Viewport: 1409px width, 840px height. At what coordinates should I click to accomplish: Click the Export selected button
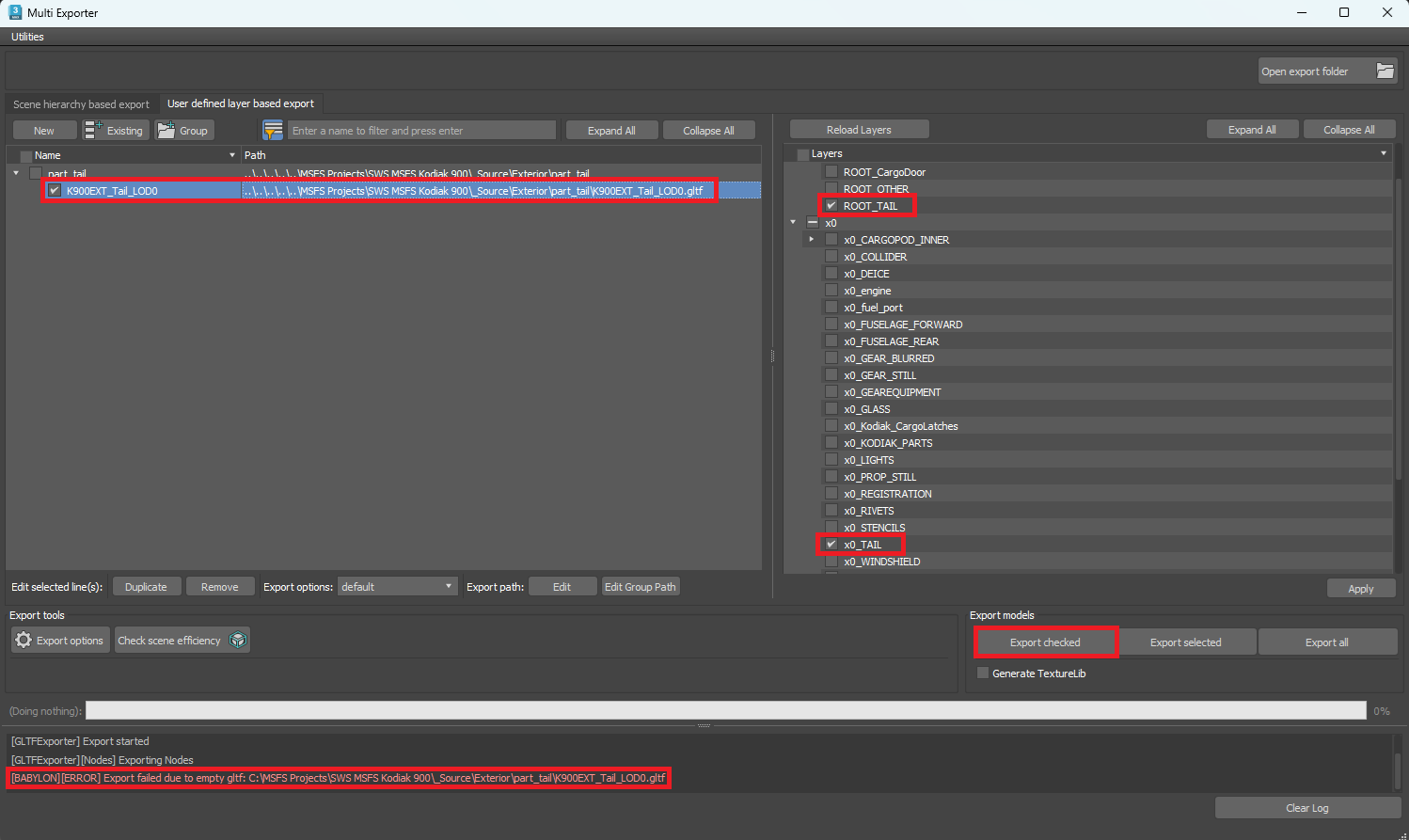[x=1185, y=642]
